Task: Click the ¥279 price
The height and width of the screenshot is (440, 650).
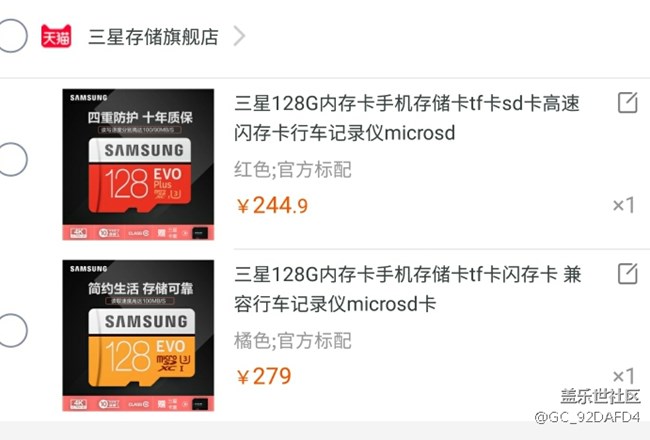Action: pyautogui.click(x=264, y=377)
